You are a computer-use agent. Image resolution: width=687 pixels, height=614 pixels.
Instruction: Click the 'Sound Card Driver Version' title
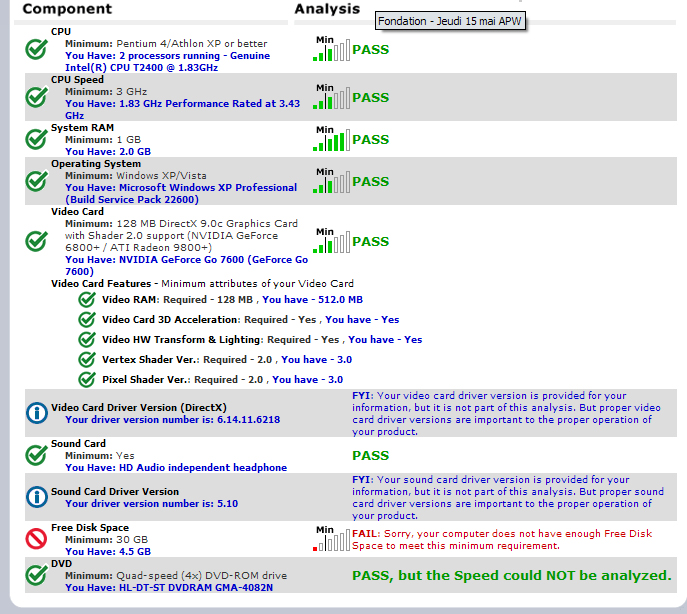pos(115,492)
